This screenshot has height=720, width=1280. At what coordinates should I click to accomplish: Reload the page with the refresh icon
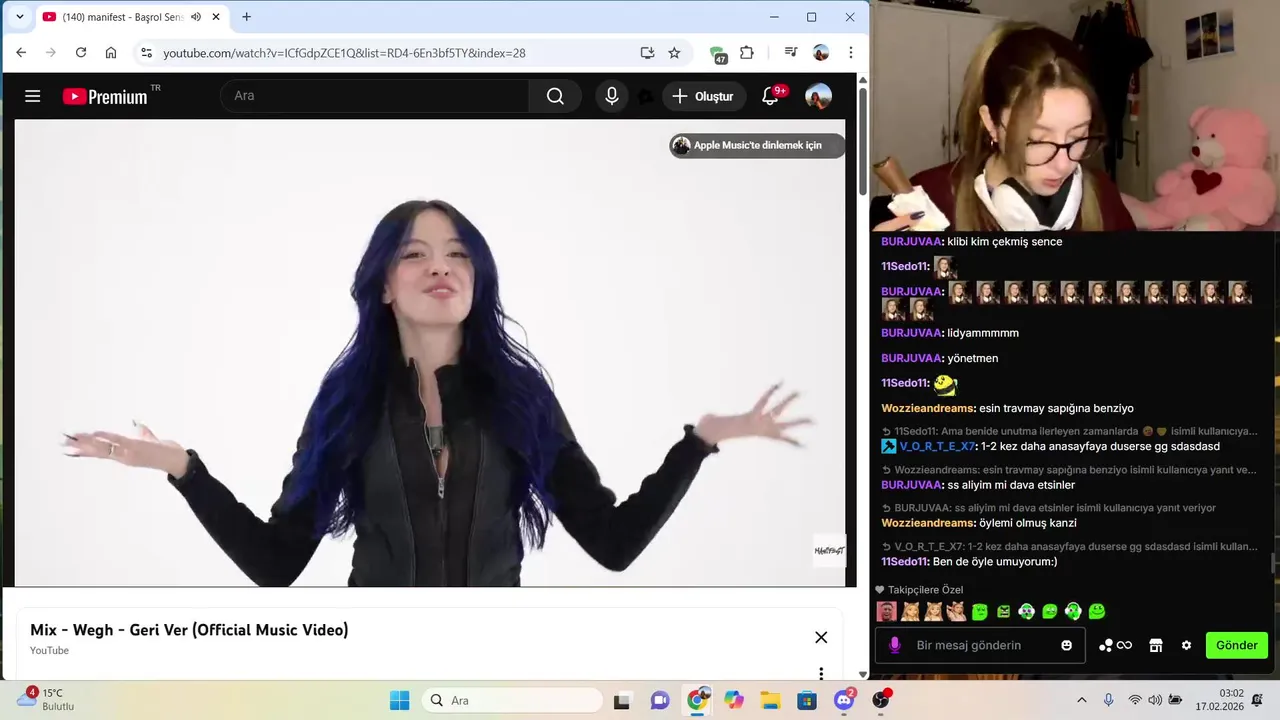click(81, 53)
